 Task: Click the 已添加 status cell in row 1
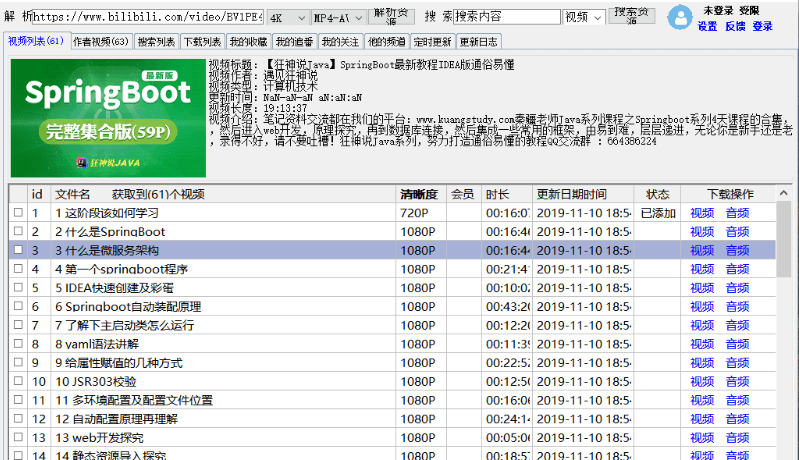(x=657, y=213)
